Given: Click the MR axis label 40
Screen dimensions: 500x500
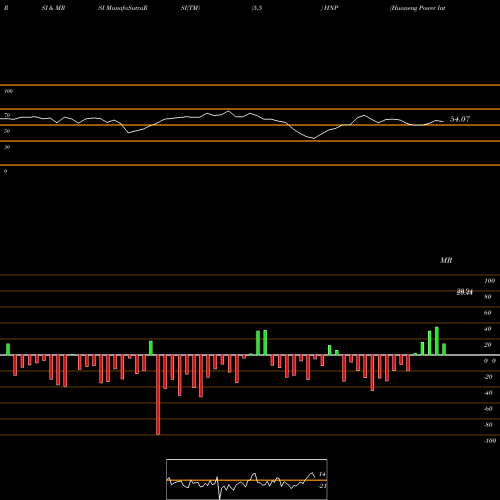Looking at the screenshot, I should coord(488,329).
